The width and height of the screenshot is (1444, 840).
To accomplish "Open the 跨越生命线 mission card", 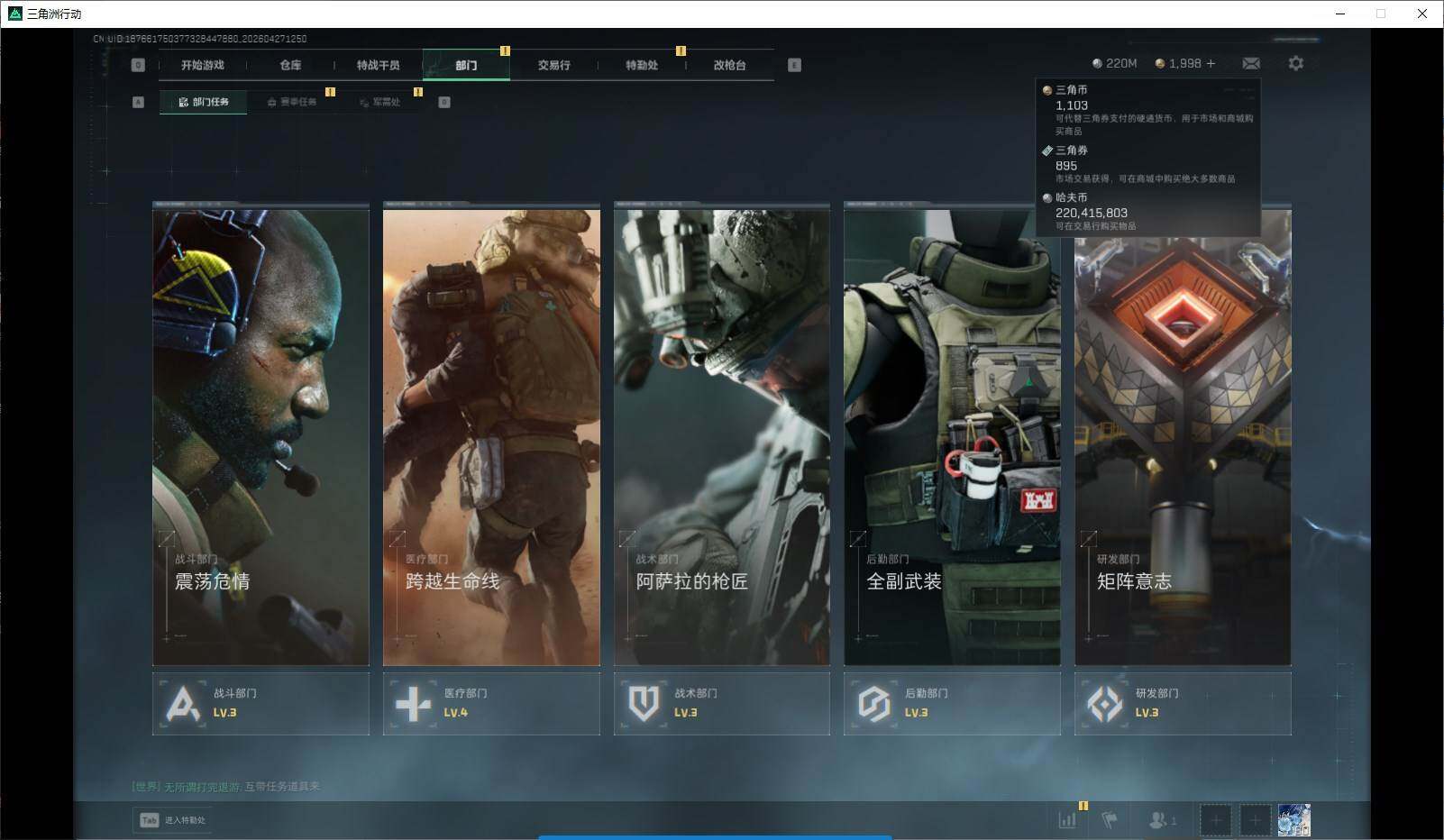I will (x=491, y=434).
